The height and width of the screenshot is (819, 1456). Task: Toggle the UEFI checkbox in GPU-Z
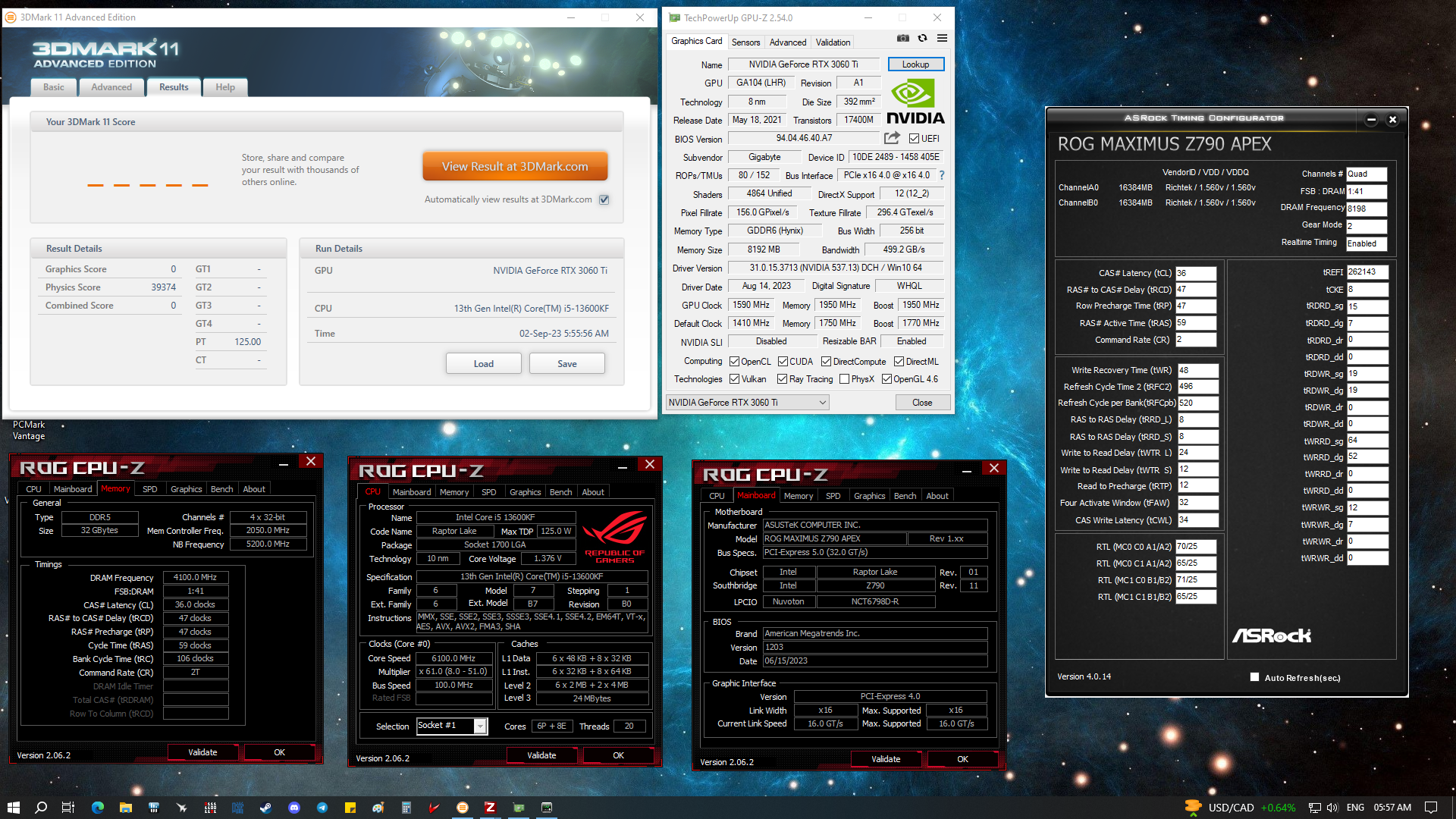pos(914,139)
